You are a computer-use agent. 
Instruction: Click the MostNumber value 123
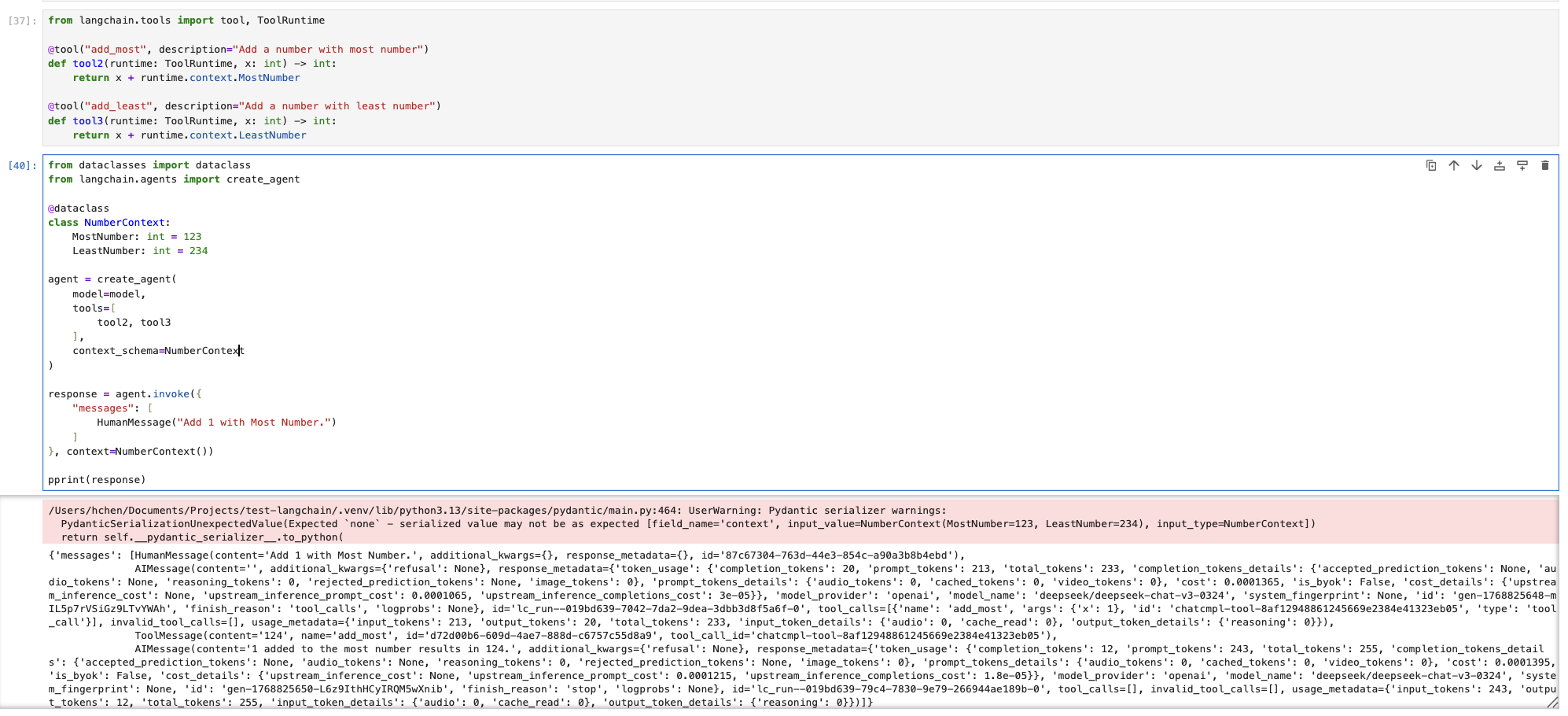point(192,237)
